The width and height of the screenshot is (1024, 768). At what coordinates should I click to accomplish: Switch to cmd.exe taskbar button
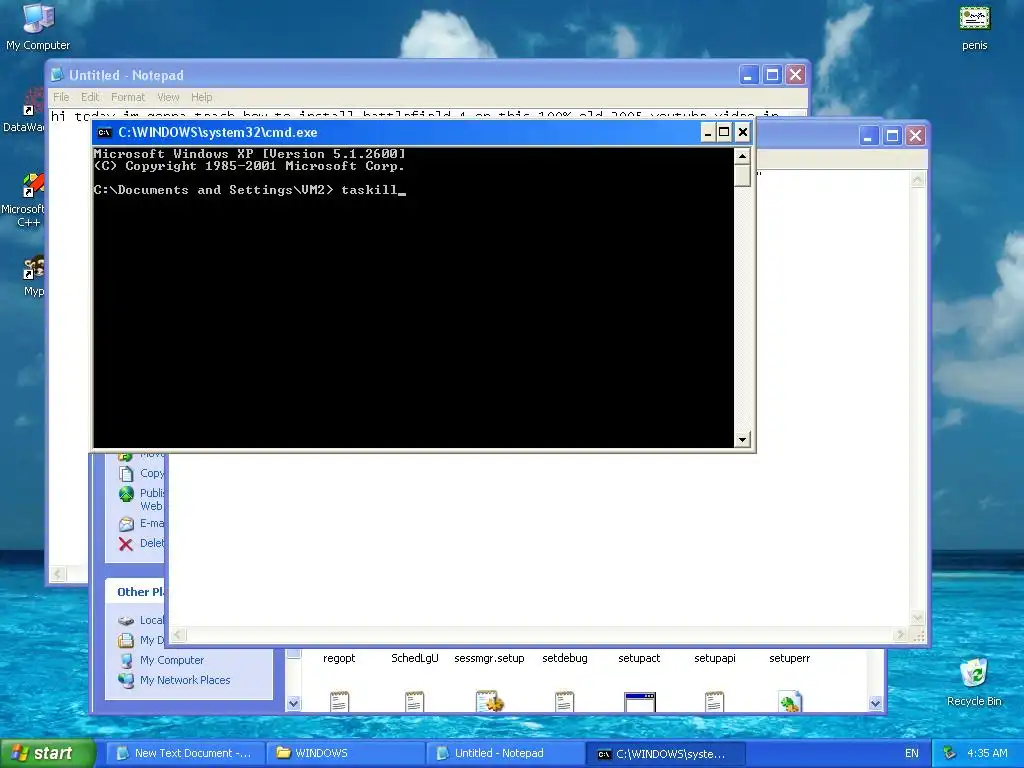[665, 753]
